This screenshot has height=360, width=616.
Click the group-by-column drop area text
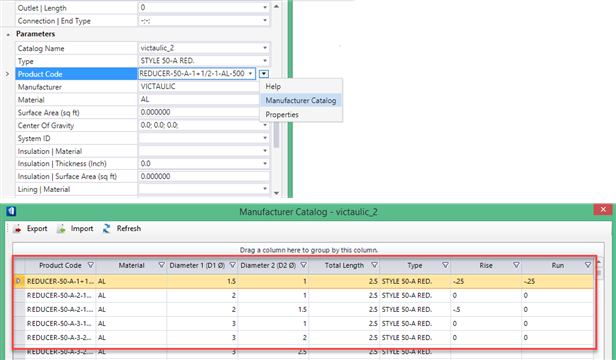point(309,250)
